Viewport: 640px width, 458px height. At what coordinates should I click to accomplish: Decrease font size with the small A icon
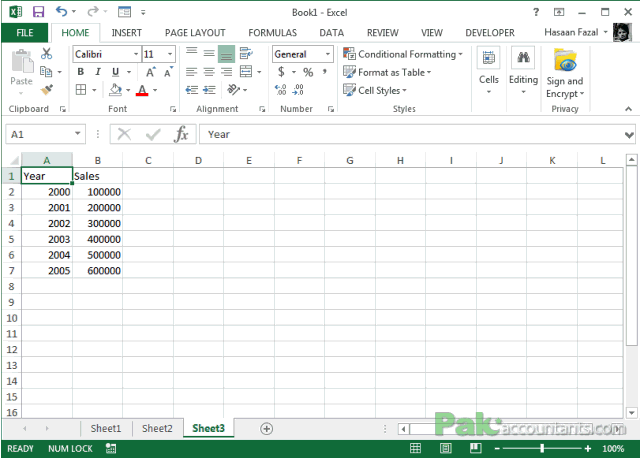pyautogui.click(x=168, y=72)
